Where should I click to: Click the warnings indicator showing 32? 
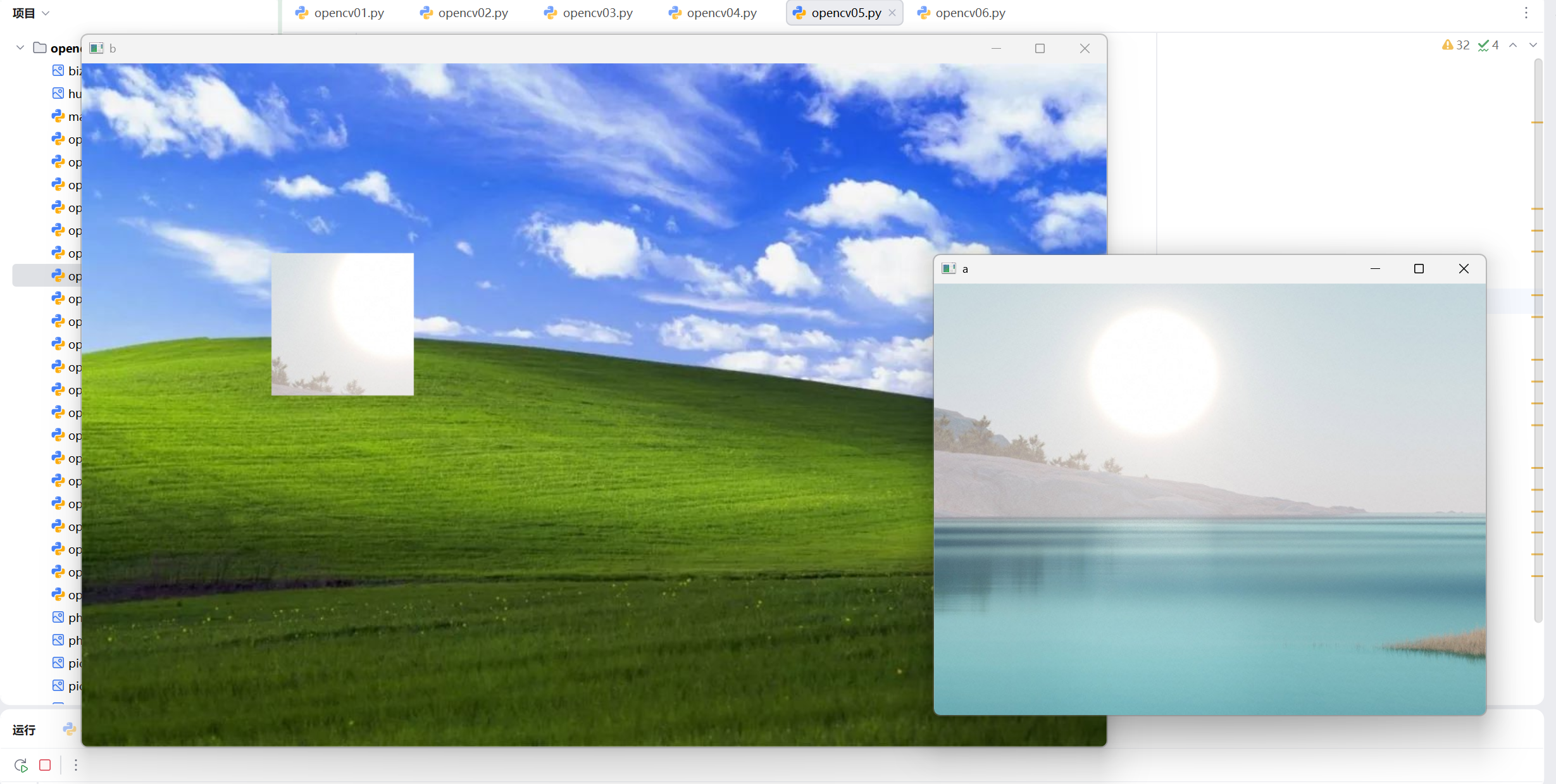tap(1455, 45)
